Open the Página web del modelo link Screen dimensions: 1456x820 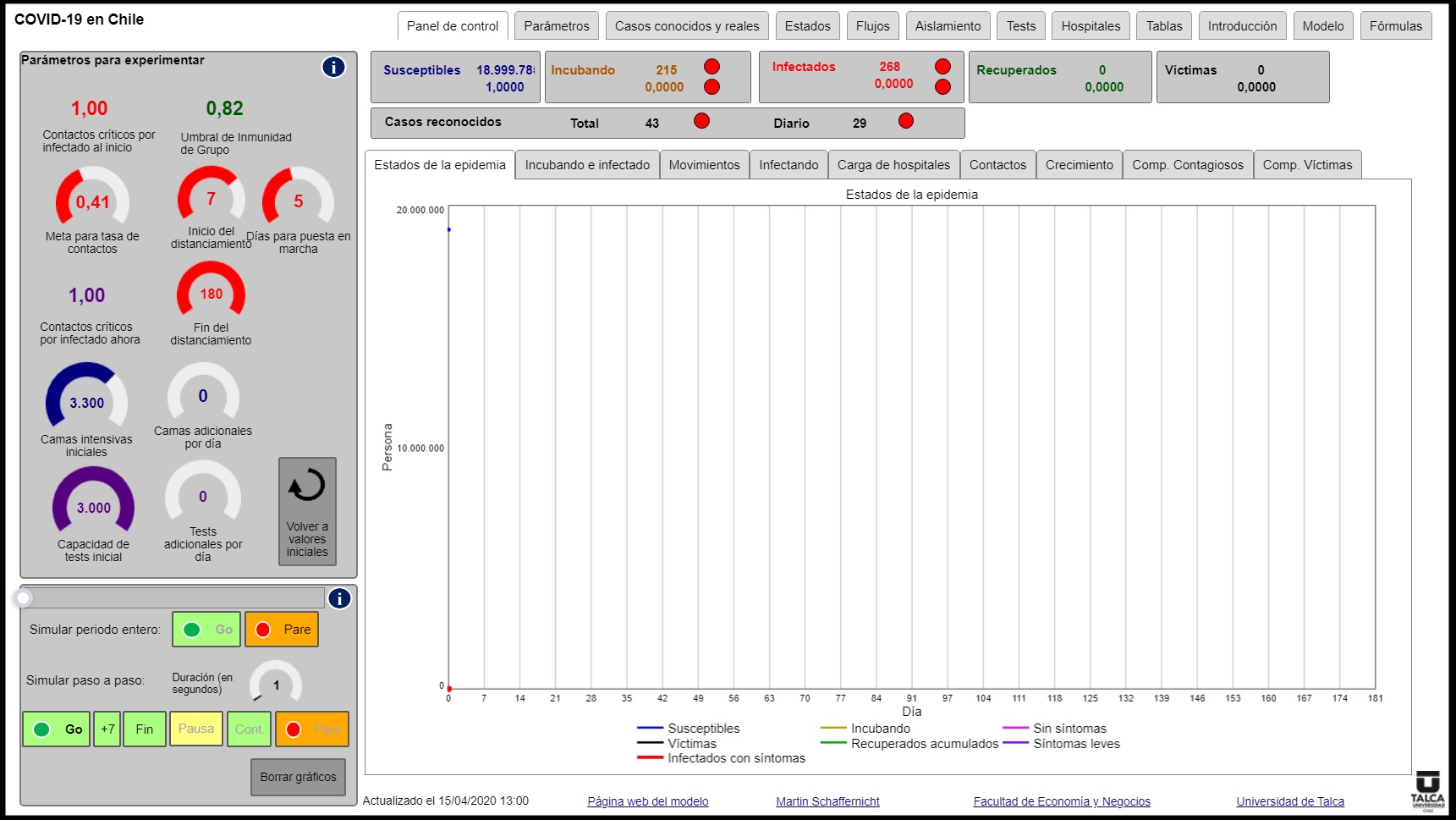[x=647, y=801]
